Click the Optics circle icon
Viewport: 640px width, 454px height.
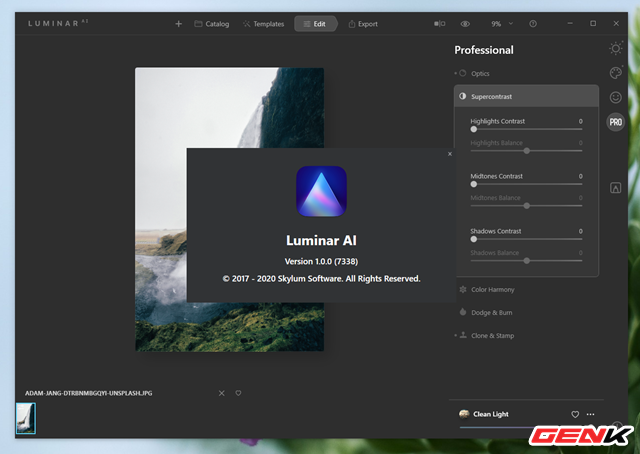click(x=462, y=73)
